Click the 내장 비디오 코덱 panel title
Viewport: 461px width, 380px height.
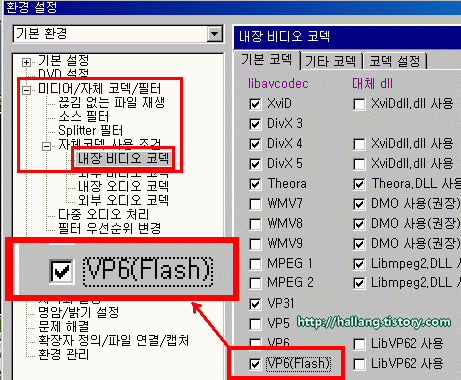(284, 36)
